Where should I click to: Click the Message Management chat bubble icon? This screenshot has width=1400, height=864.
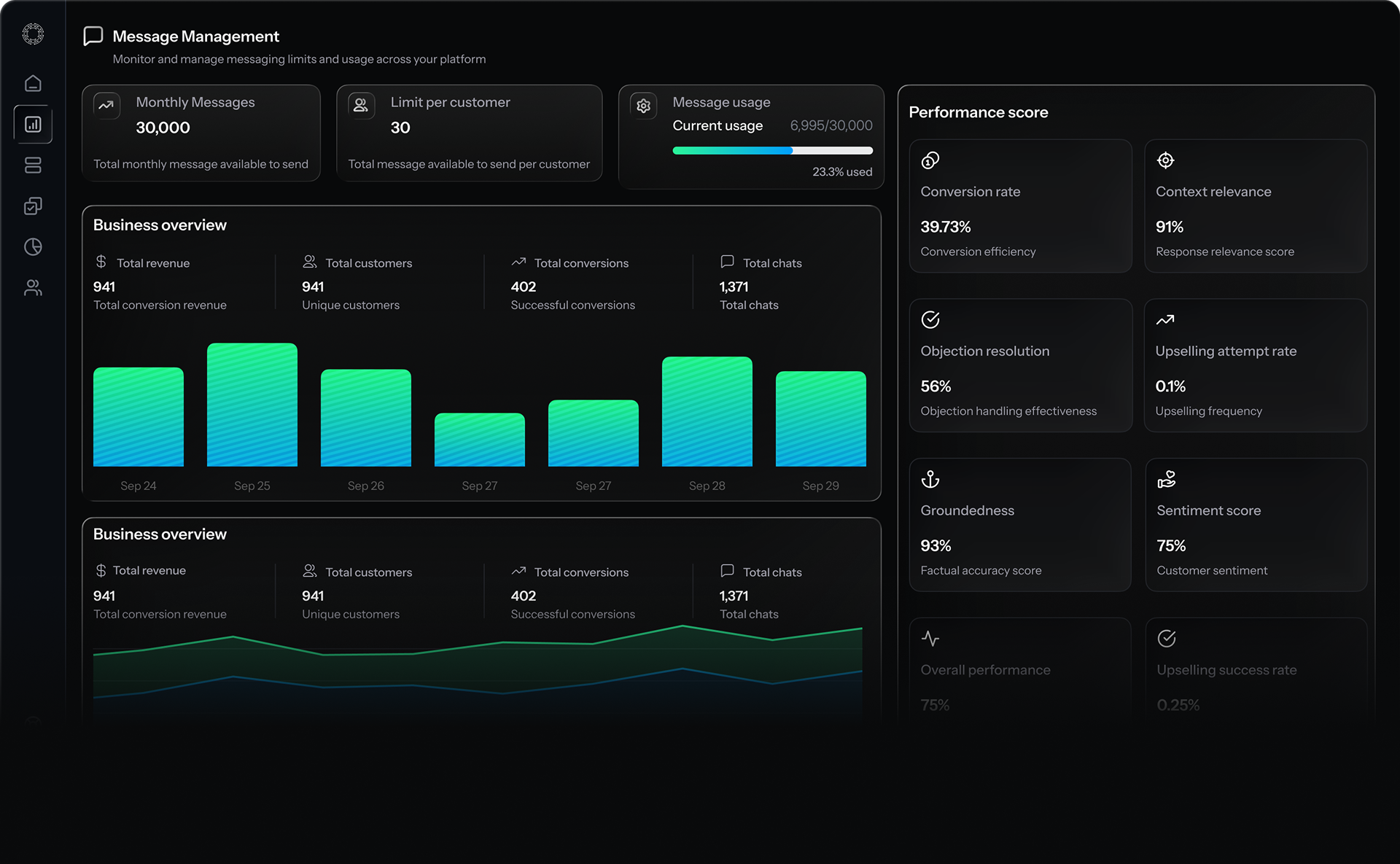[93, 36]
